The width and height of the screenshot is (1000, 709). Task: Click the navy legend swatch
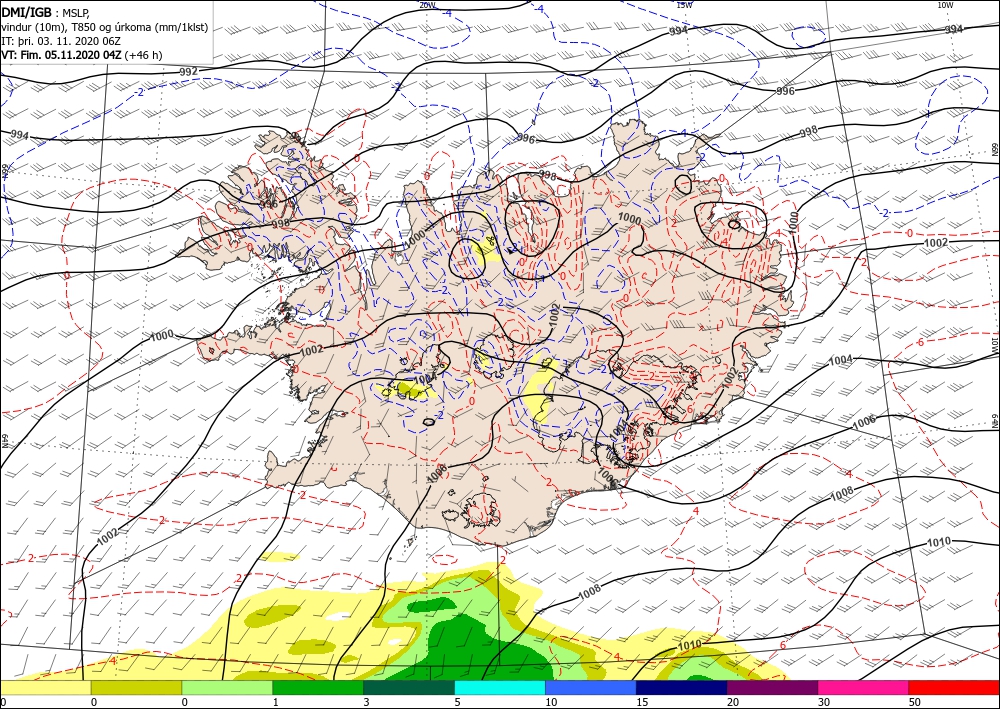click(682, 687)
